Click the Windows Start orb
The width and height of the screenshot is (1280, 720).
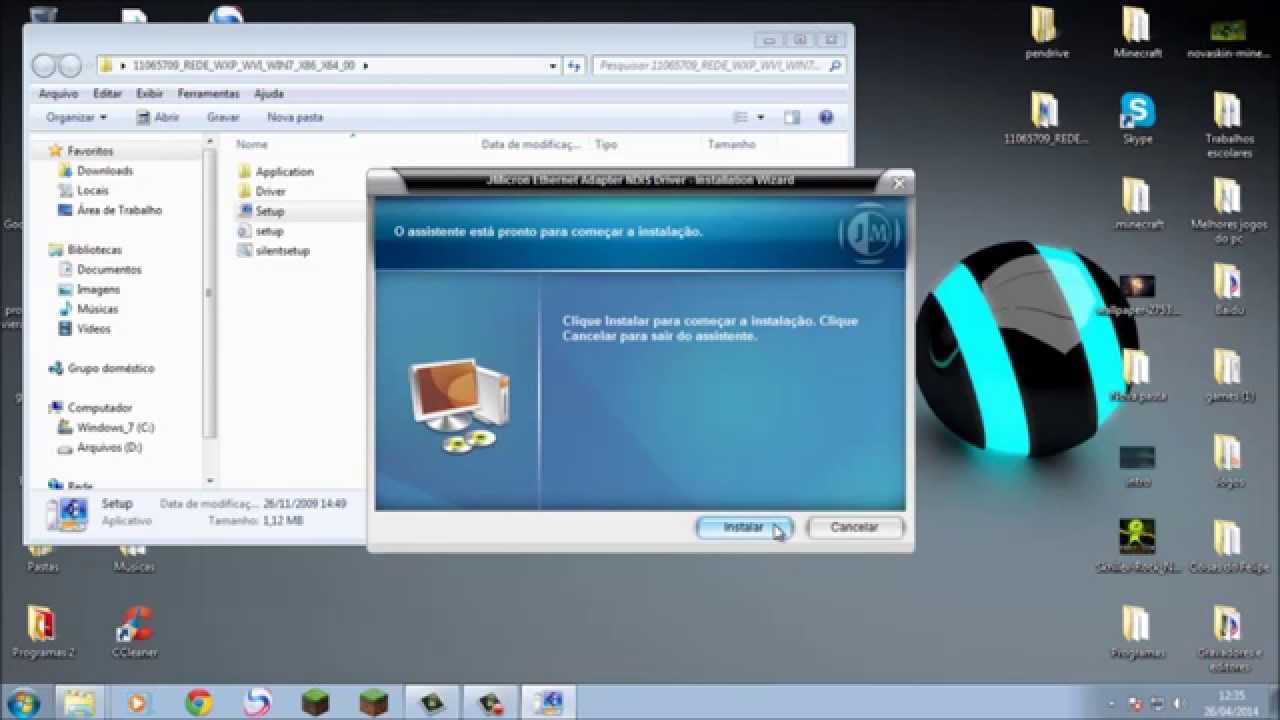[x=22, y=702]
